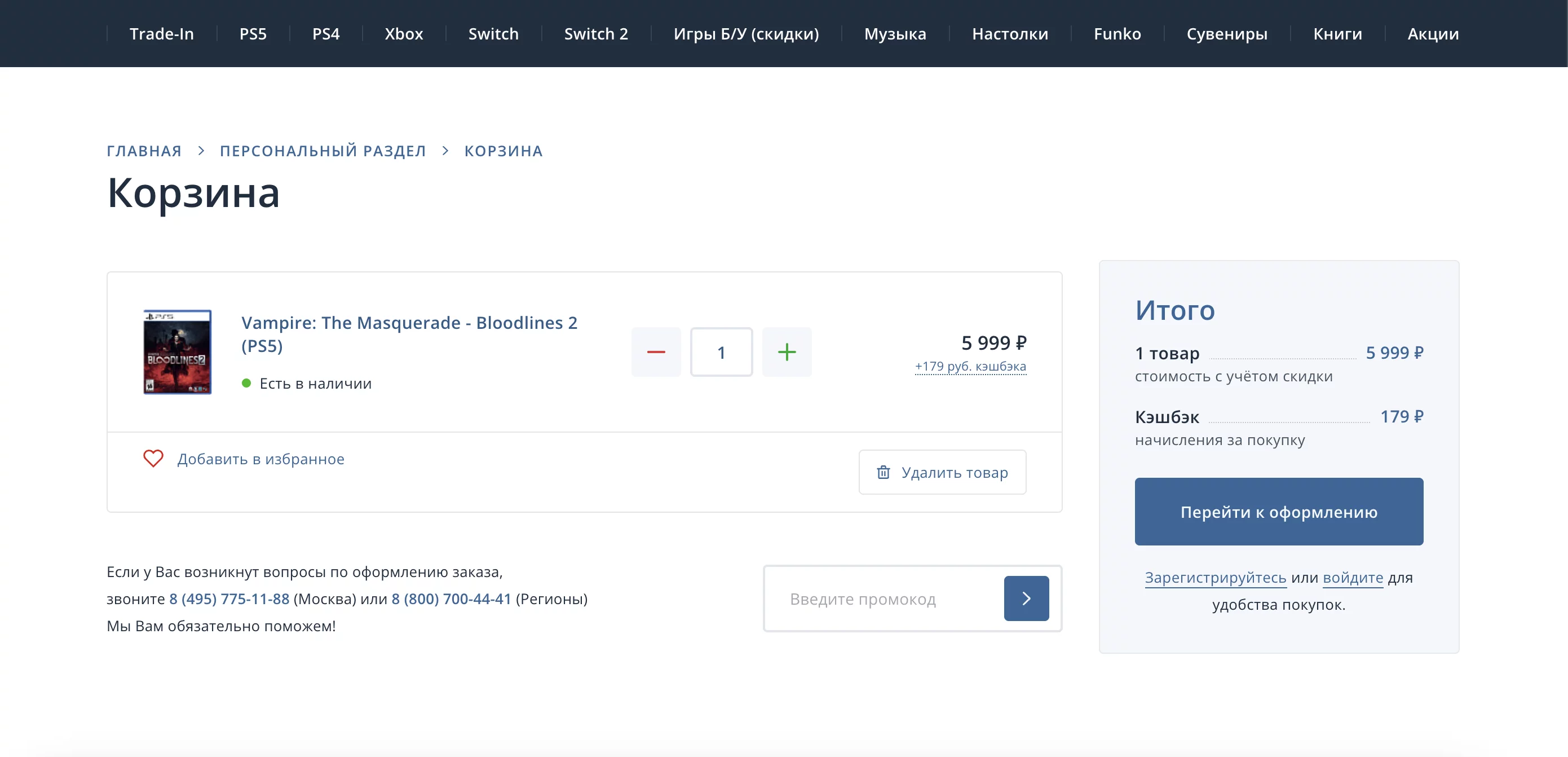Image resolution: width=1568 pixels, height=757 pixels.
Task: Submit promo code with arrow button
Action: (1026, 598)
